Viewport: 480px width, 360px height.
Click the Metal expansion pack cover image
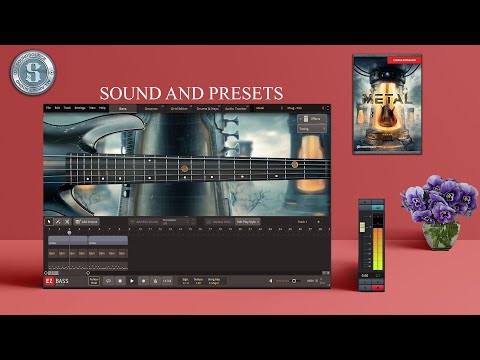(387, 104)
